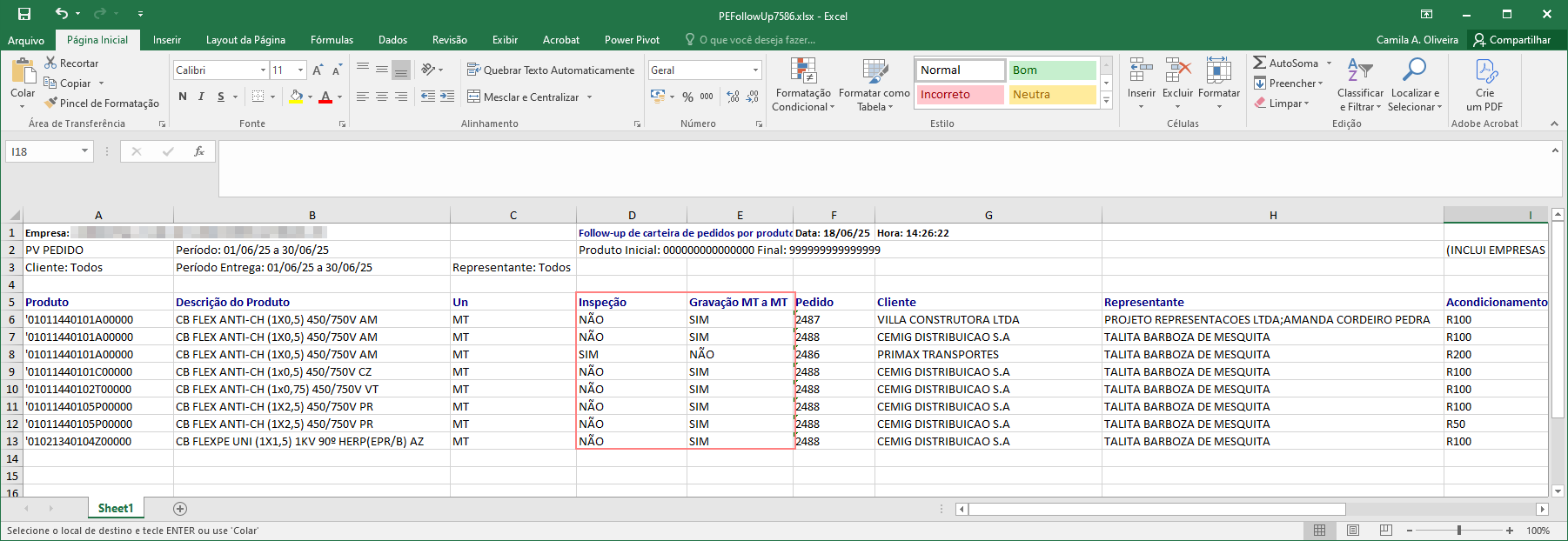Toggle italic formatting
The width and height of the screenshot is (1568, 541).
[x=201, y=97]
